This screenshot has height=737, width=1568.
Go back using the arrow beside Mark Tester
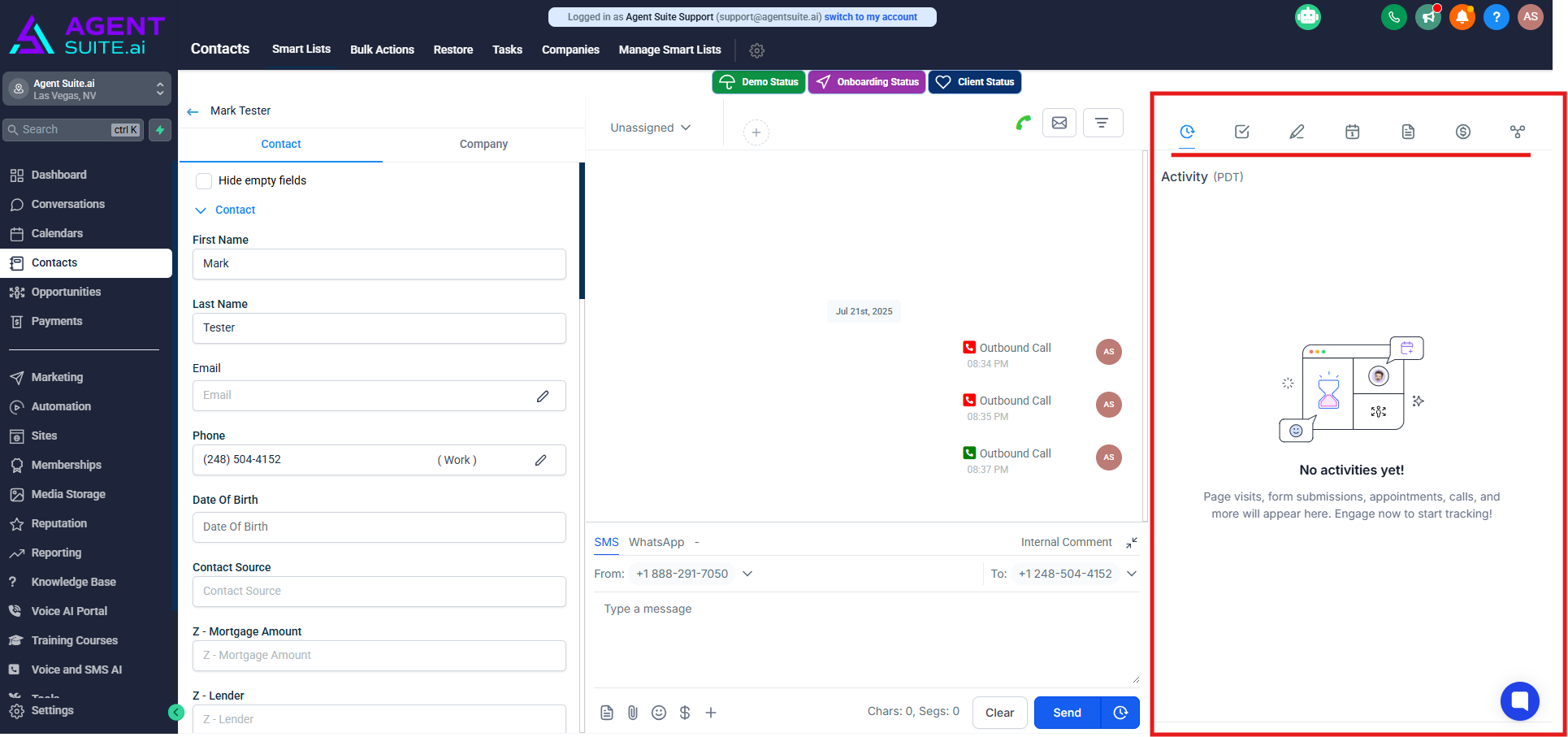(193, 111)
